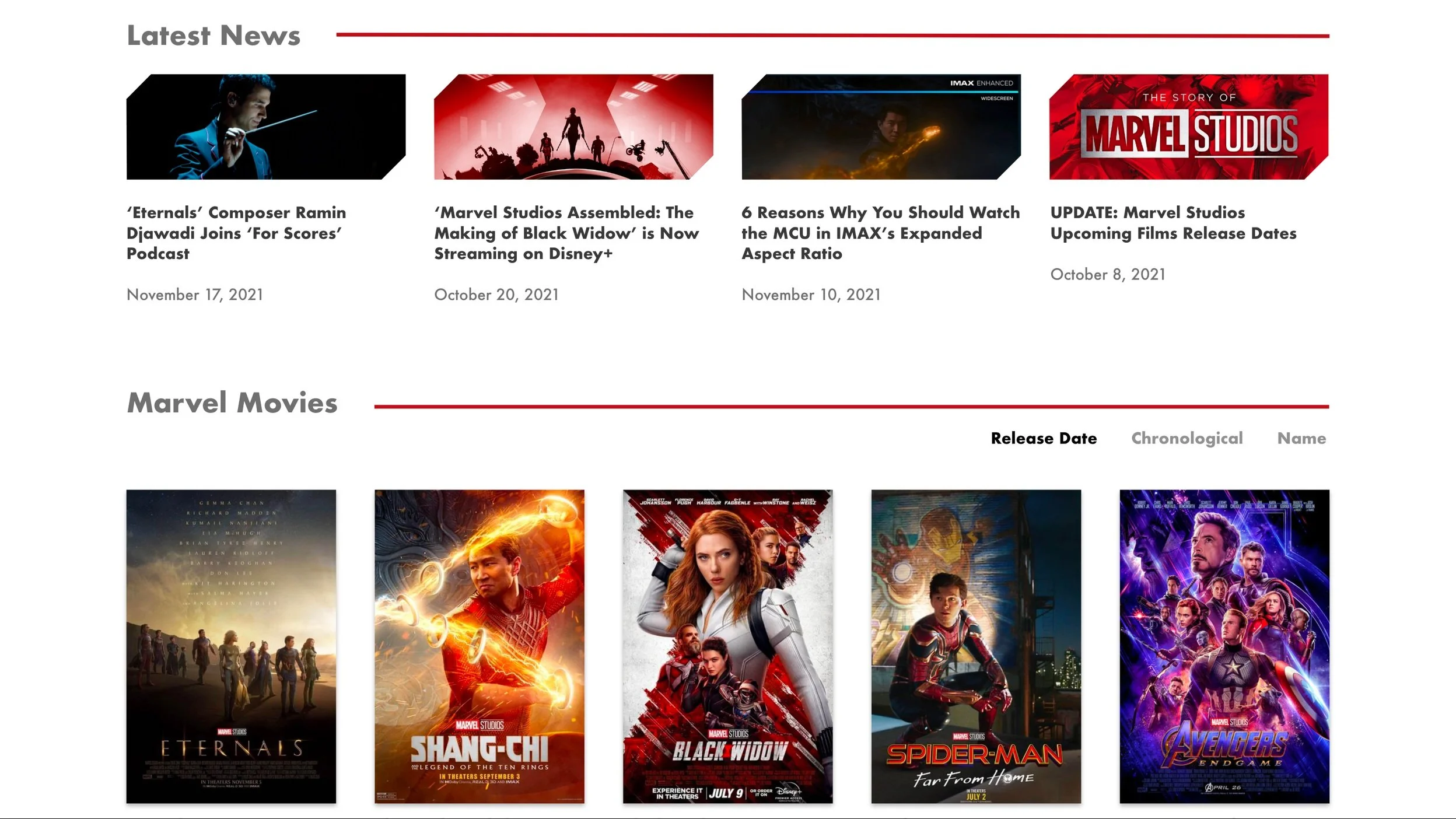Open the 'Making of Black Widow' headline link

click(x=566, y=233)
